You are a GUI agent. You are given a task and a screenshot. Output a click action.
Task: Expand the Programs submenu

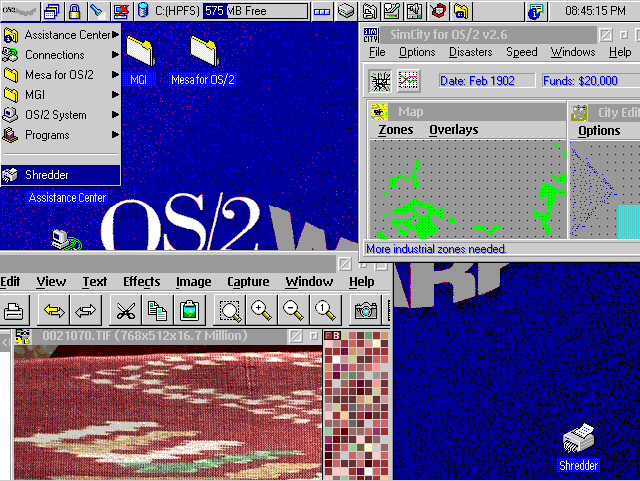point(60,135)
